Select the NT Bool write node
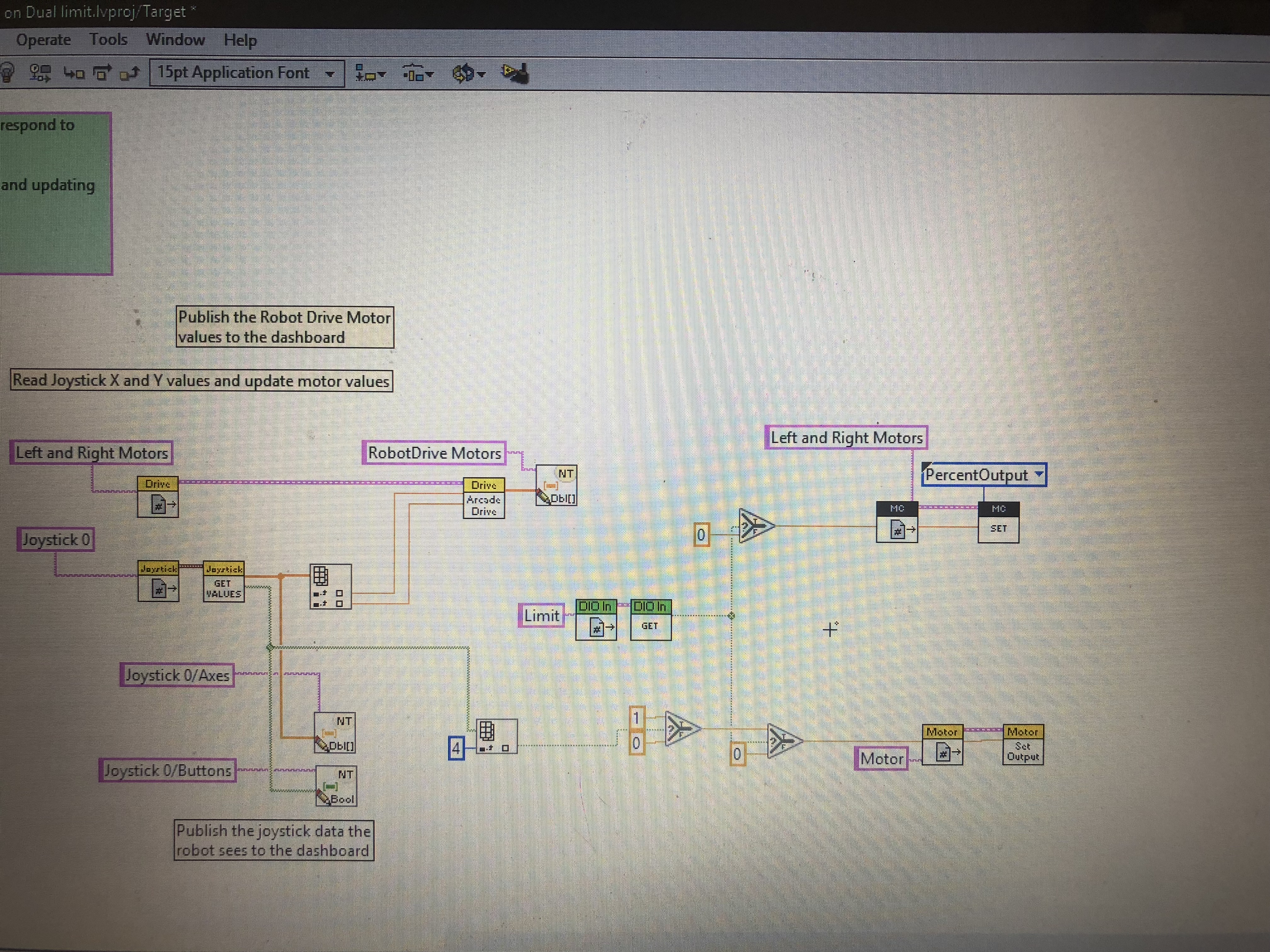This screenshot has width=1270, height=952. [x=336, y=786]
